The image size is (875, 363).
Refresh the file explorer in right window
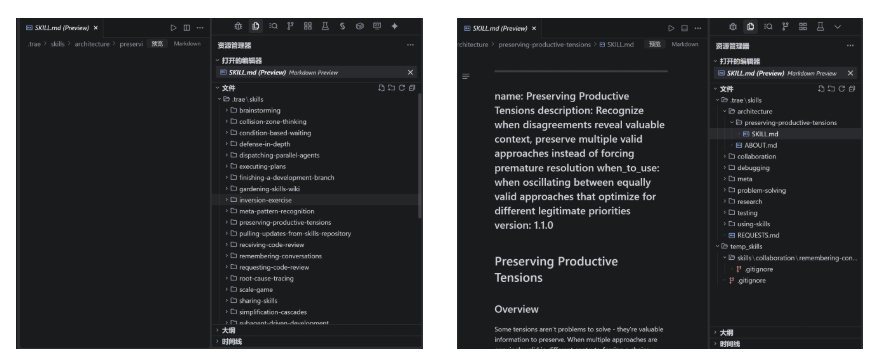(842, 89)
